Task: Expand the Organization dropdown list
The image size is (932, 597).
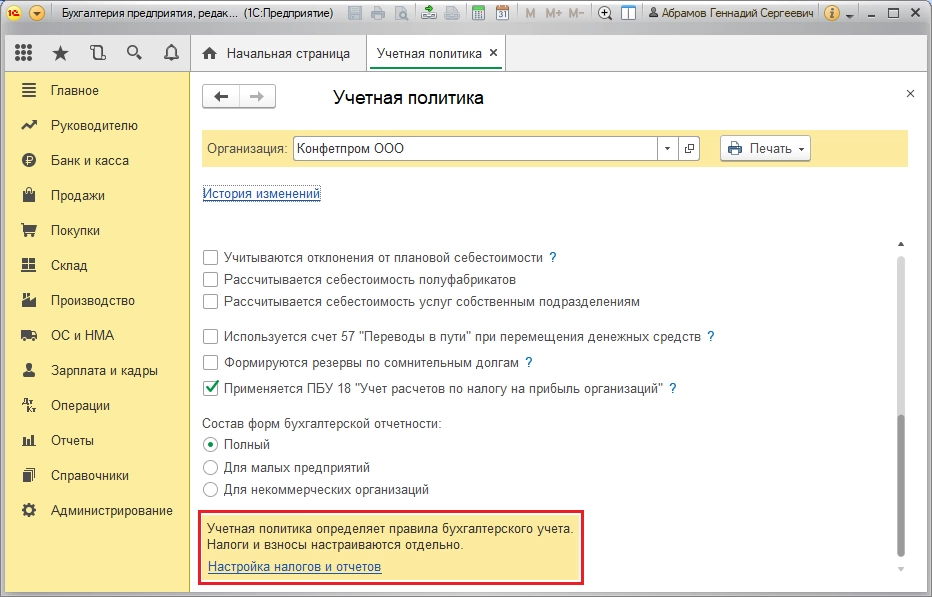Action: click(668, 149)
